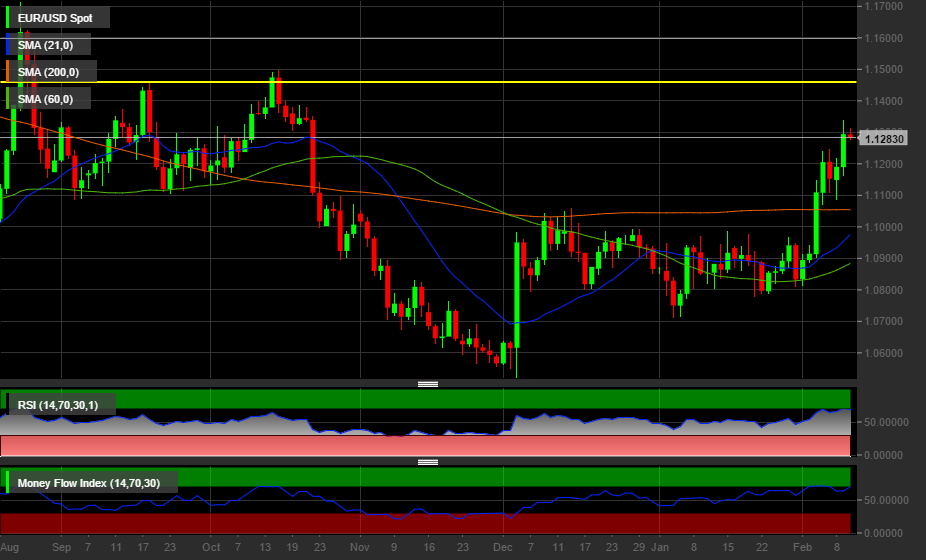Viewport: 926px width, 560px height.
Task: Click the current price tag 1.12830
Action: 884,139
